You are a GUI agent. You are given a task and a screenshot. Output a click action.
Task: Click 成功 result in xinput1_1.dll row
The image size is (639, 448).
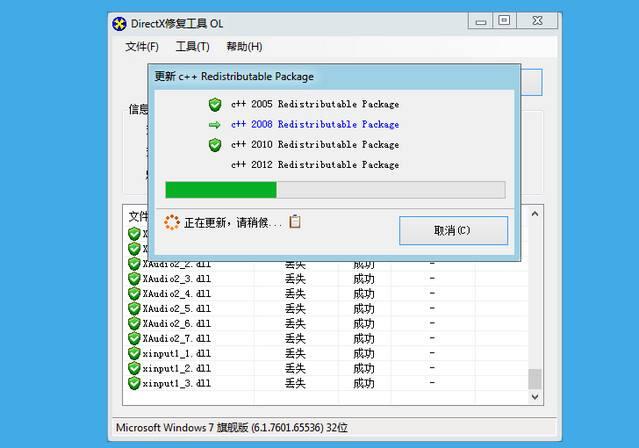(x=364, y=353)
